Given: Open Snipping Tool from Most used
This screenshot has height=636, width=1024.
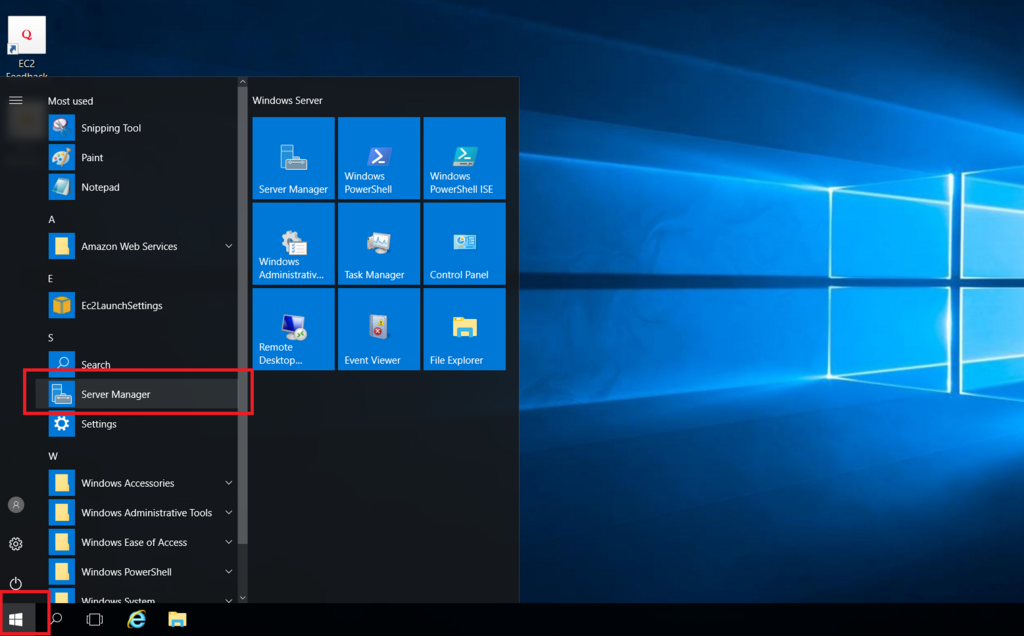Looking at the screenshot, I should [x=136, y=128].
